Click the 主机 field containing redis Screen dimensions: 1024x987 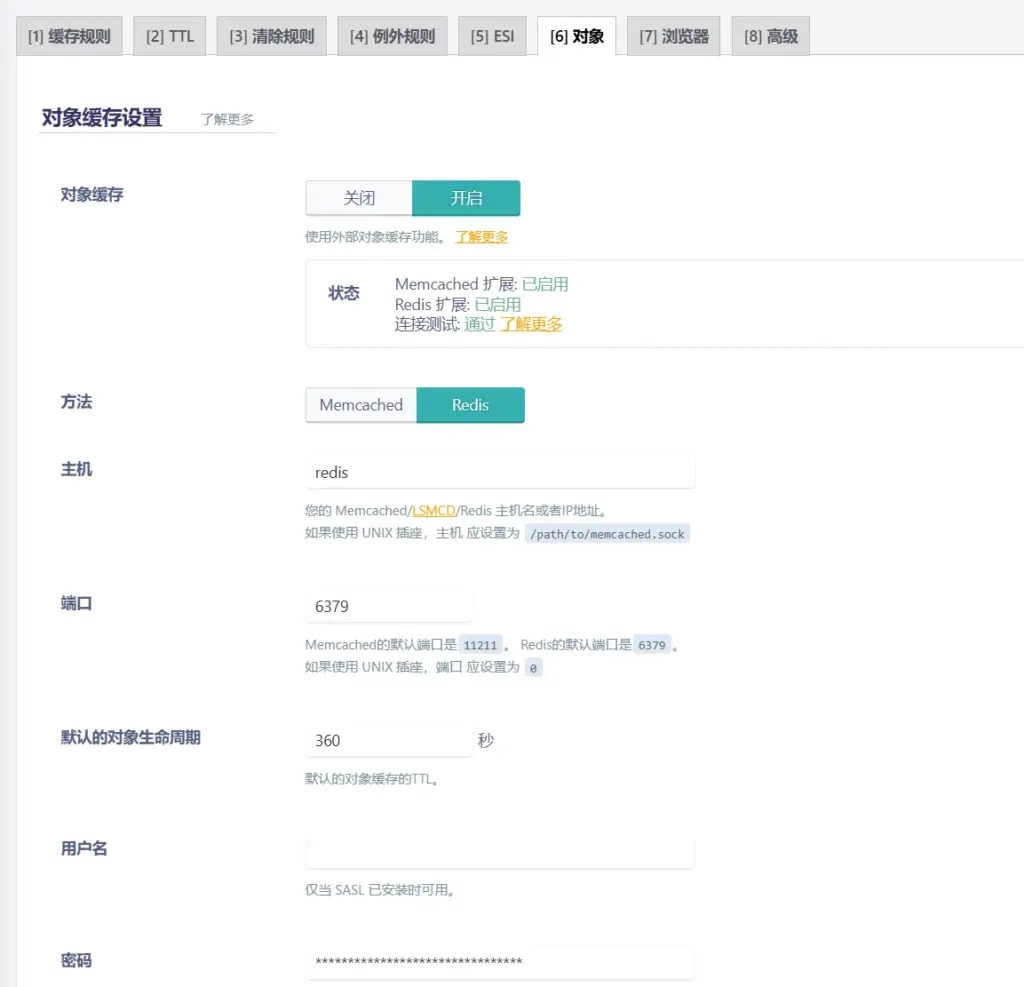[x=500, y=472]
